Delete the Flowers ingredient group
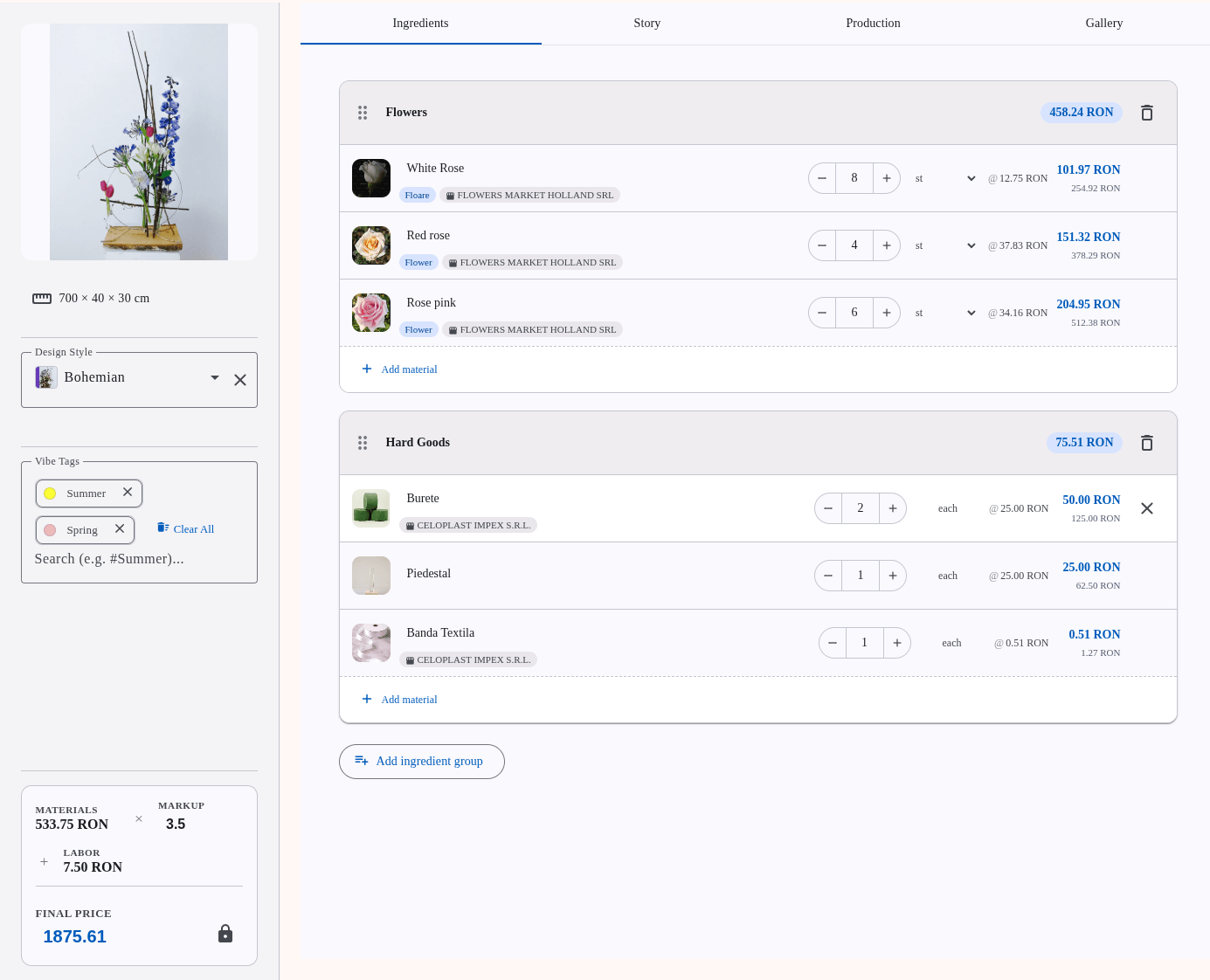1210x980 pixels. pyautogui.click(x=1147, y=113)
